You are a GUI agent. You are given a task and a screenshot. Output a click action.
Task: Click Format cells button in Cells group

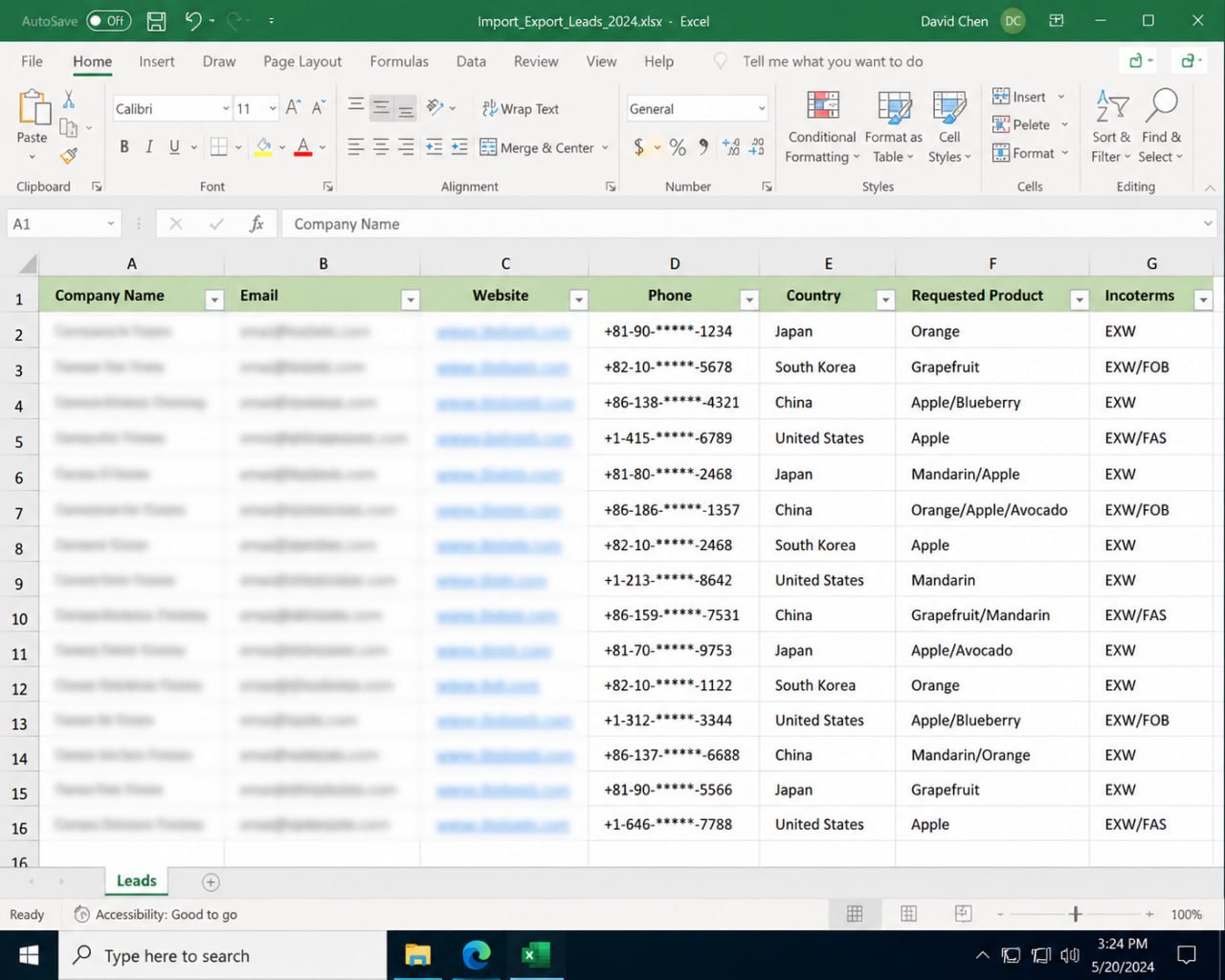pyautogui.click(x=1031, y=153)
